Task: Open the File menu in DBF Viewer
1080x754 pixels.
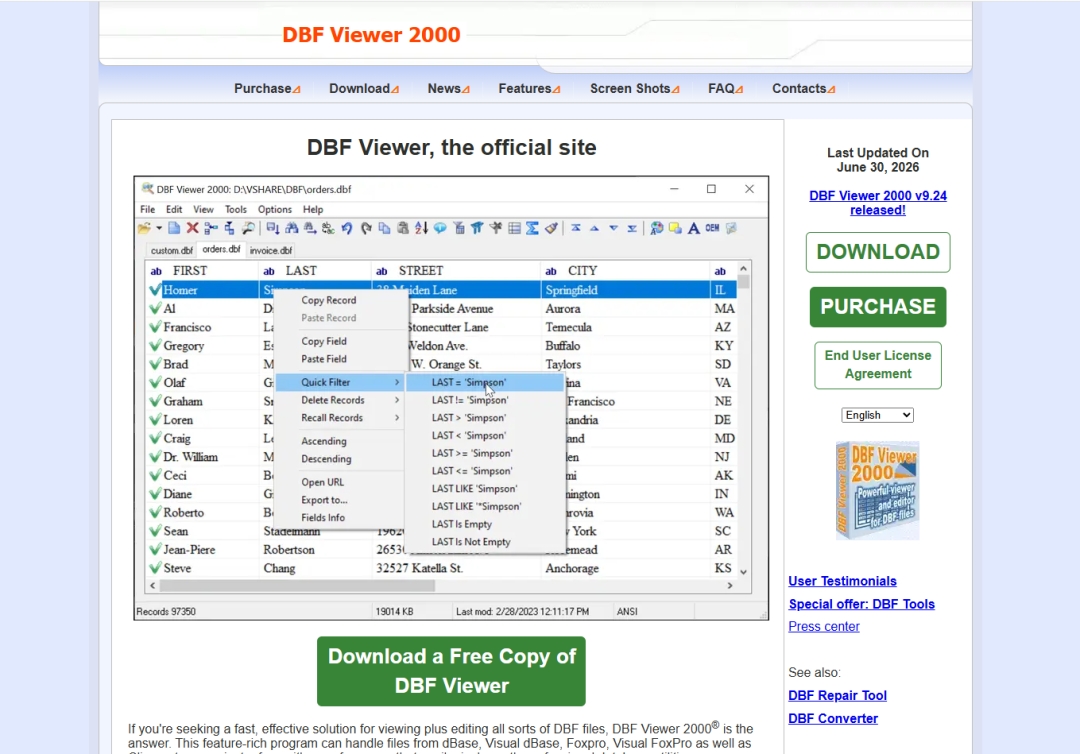Action: point(147,209)
